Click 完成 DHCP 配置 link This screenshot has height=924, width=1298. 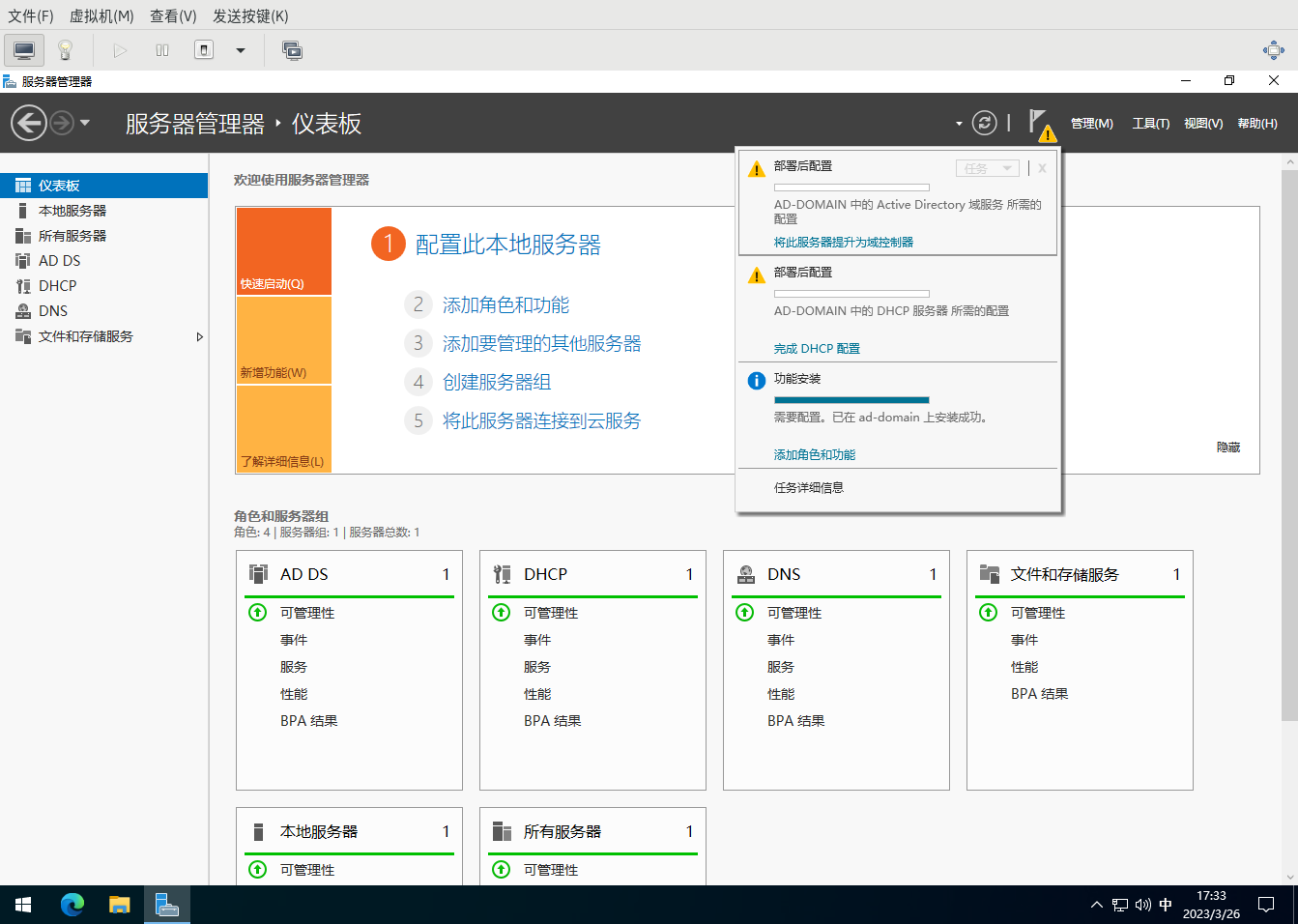[x=817, y=349]
